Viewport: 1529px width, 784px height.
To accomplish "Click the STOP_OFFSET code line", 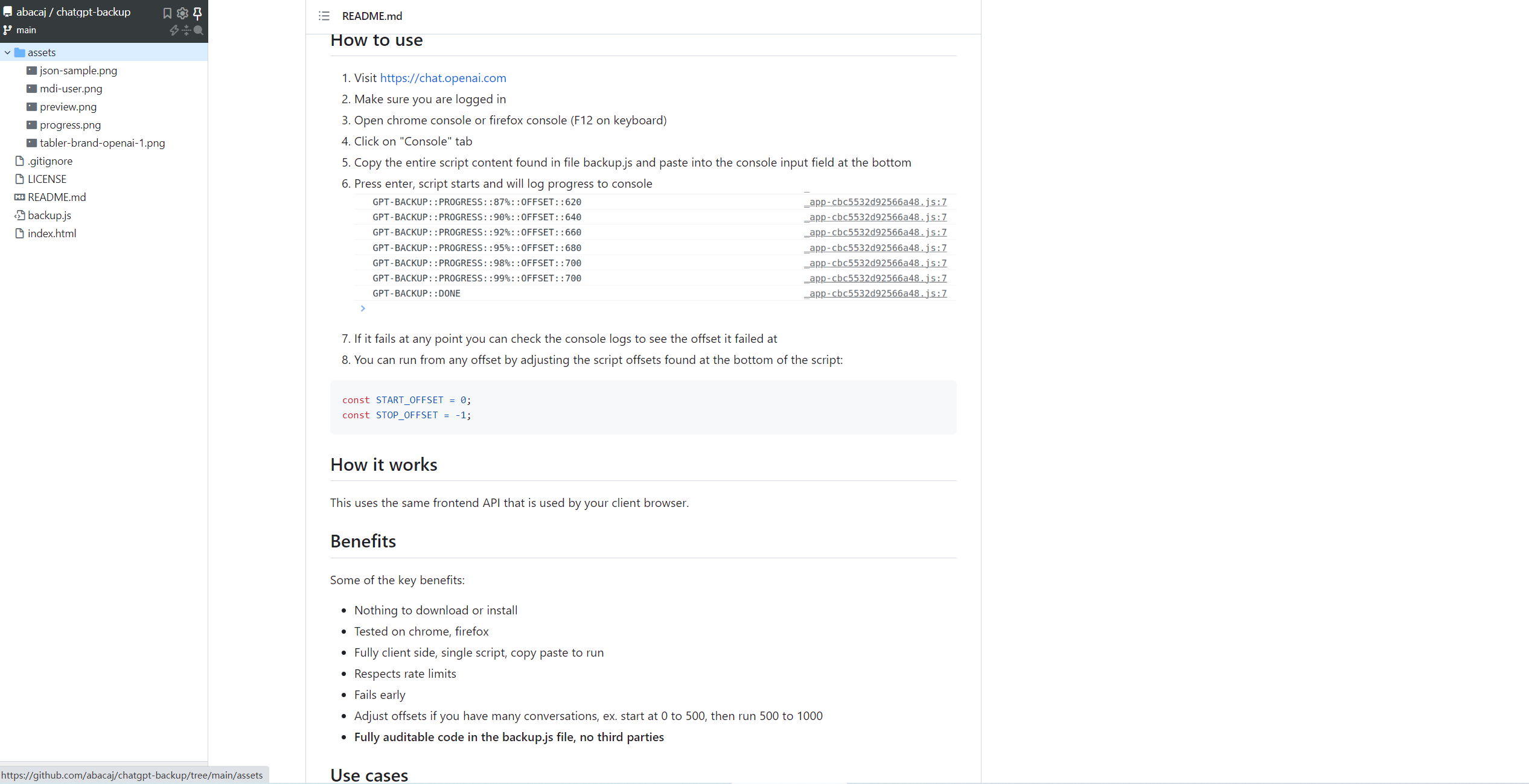I will click(x=407, y=415).
